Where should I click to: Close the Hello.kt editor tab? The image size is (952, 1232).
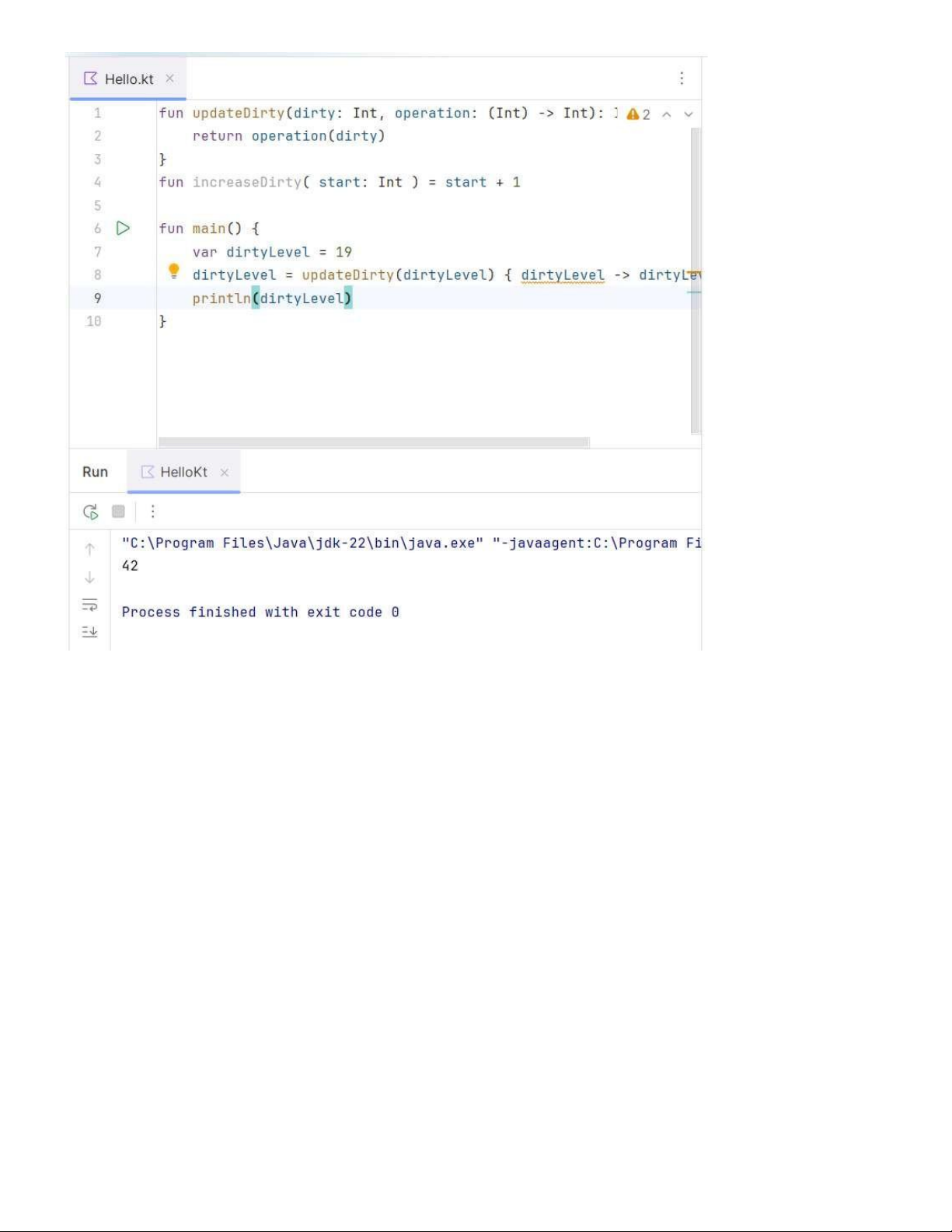point(170,79)
